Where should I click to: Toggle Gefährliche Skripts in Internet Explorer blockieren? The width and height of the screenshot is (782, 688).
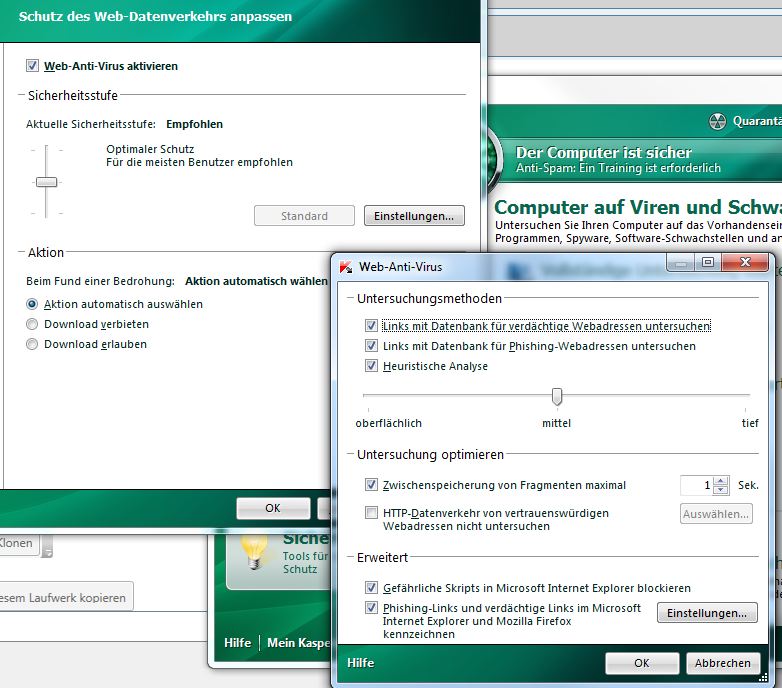click(371, 587)
